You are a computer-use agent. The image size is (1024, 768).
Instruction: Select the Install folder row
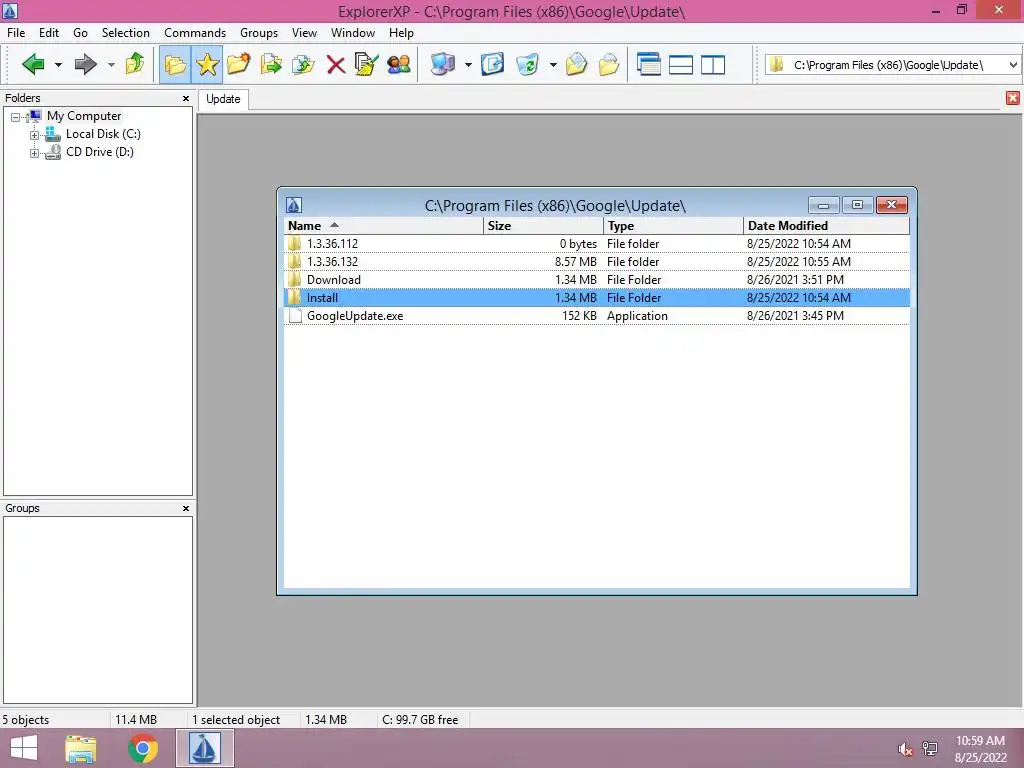coord(596,298)
